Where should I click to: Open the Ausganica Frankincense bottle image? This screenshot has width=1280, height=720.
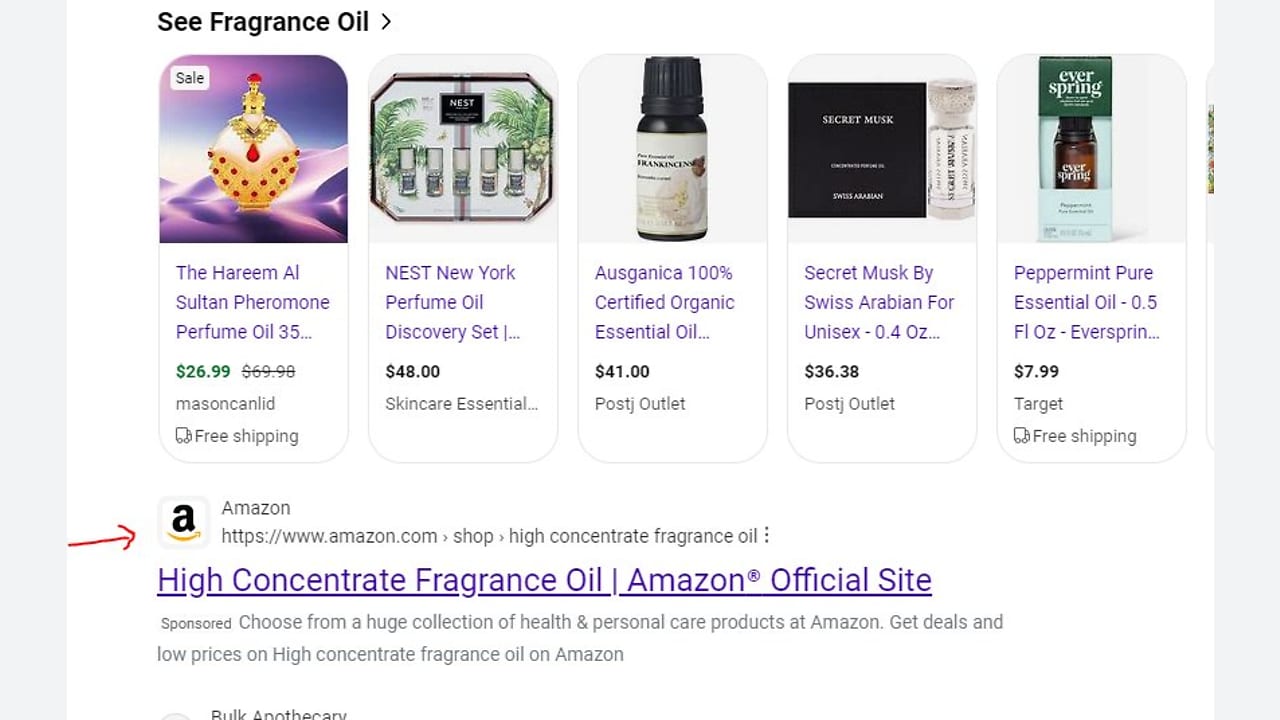pos(673,149)
